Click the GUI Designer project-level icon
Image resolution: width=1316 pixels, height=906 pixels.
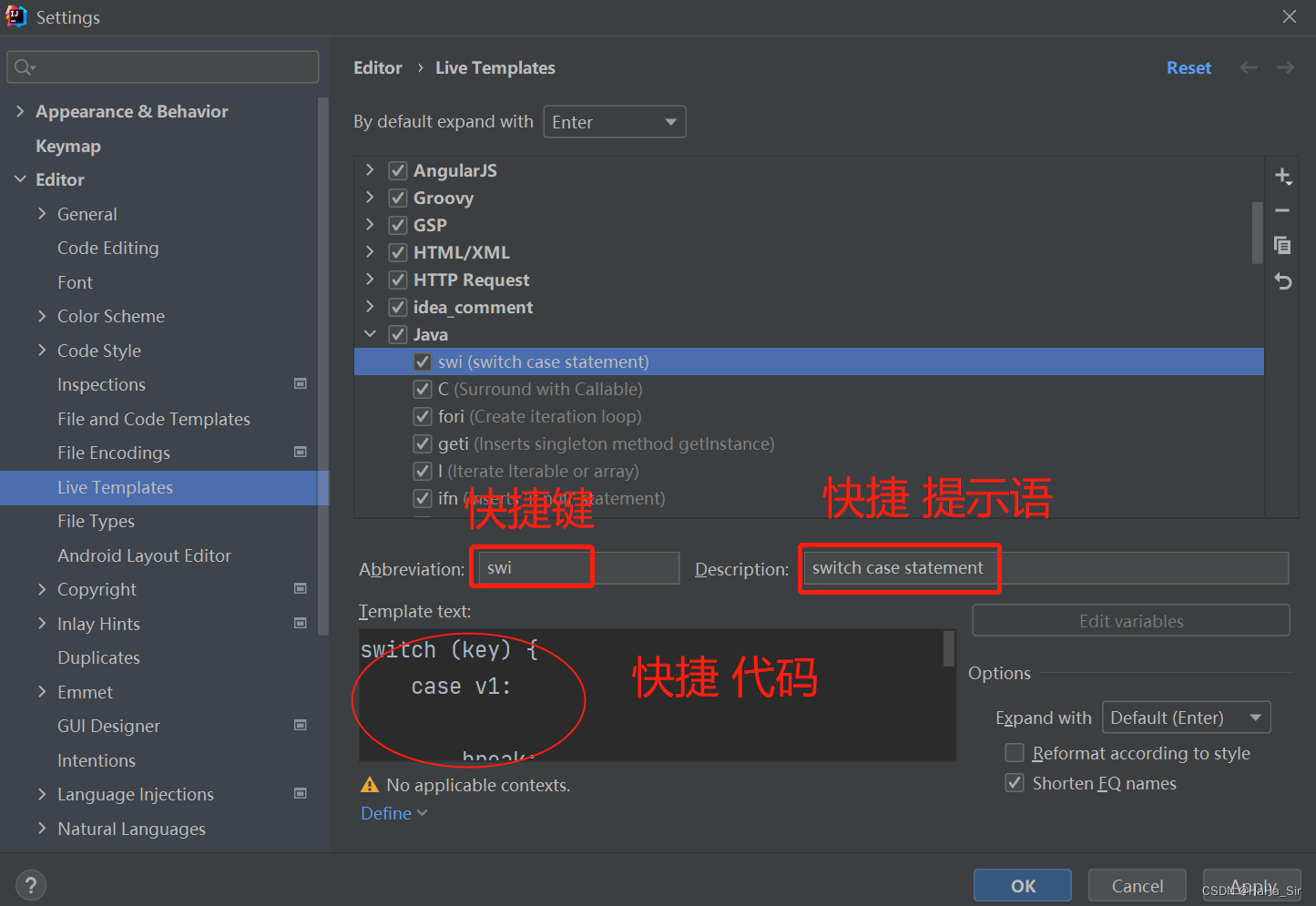tap(301, 725)
